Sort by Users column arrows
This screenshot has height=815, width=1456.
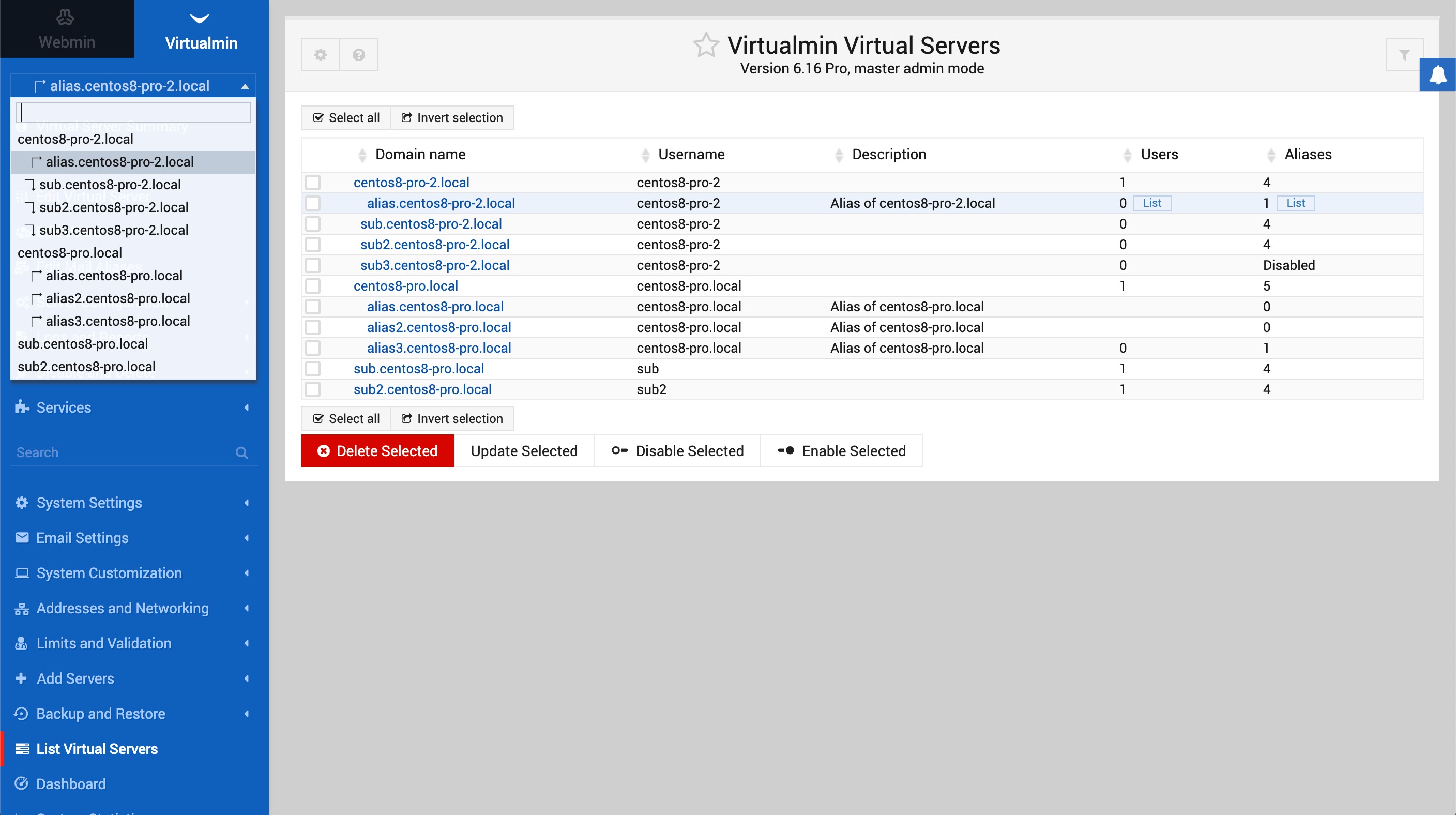(1128, 155)
